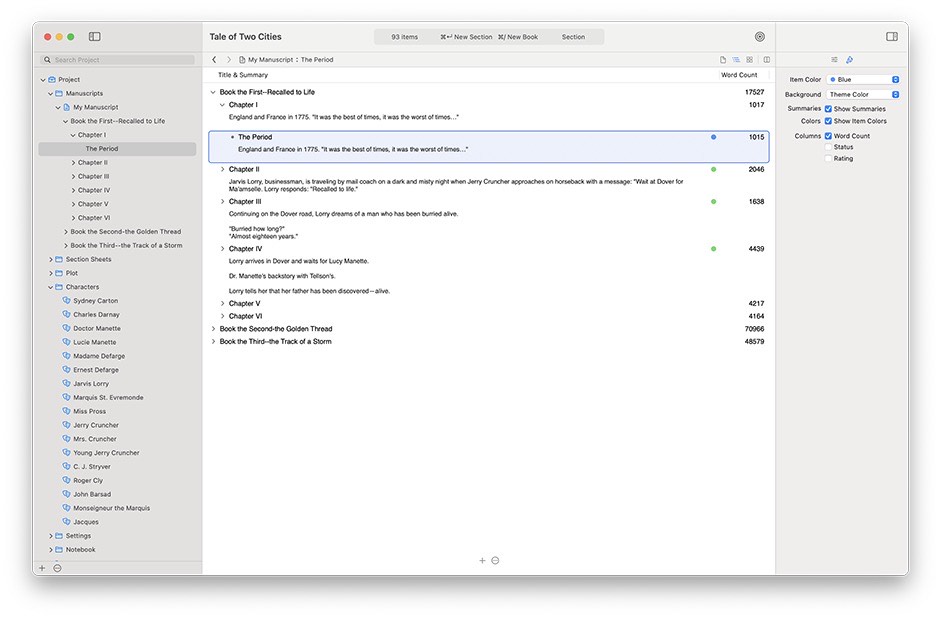Image resolution: width=940 pixels, height=618 pixels.
Task: Open the target goal circular icon
Action: (760, 37)
